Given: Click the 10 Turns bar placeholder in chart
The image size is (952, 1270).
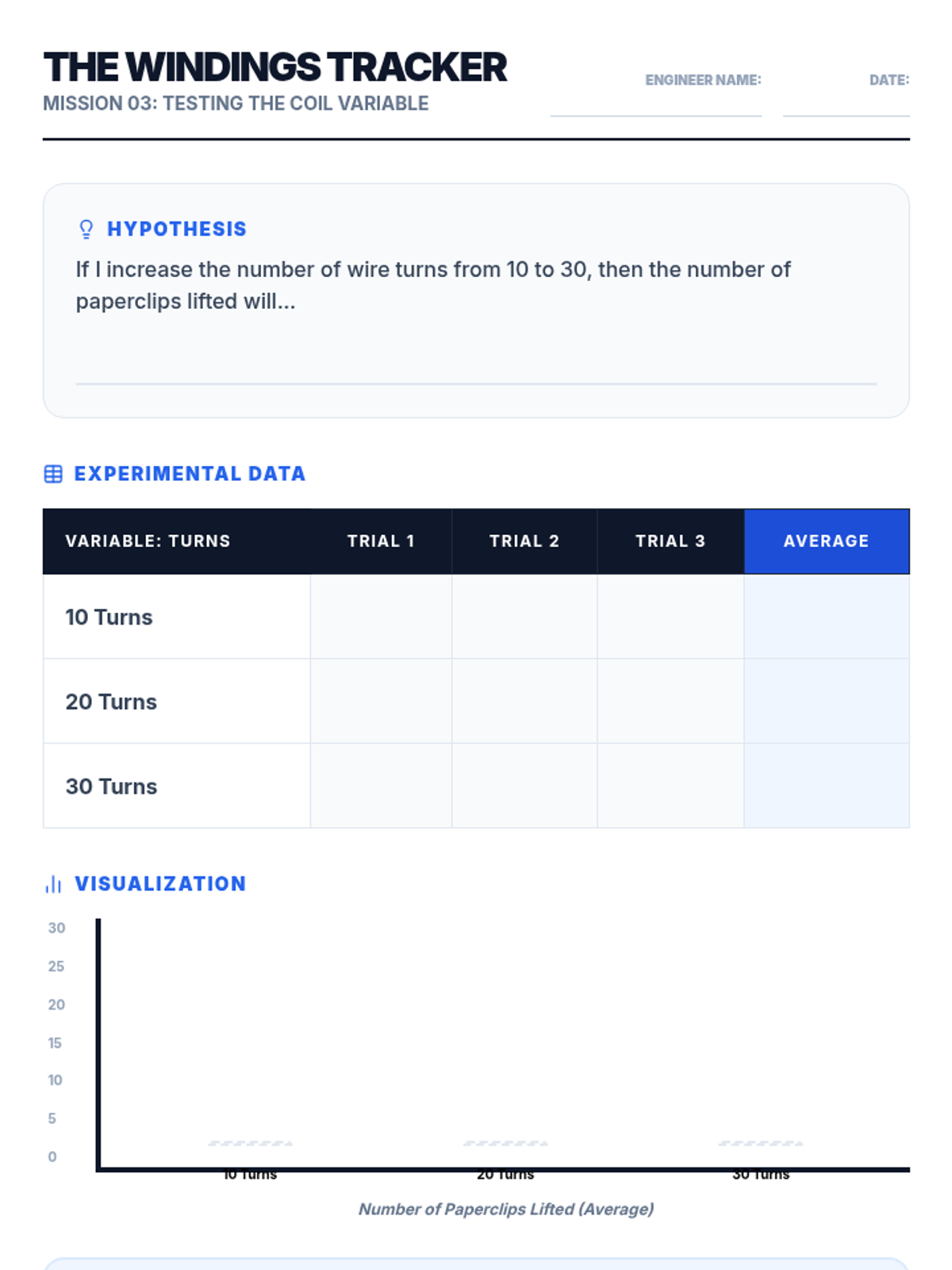Looking at the screenshot, I should [x=250, y=1144].
